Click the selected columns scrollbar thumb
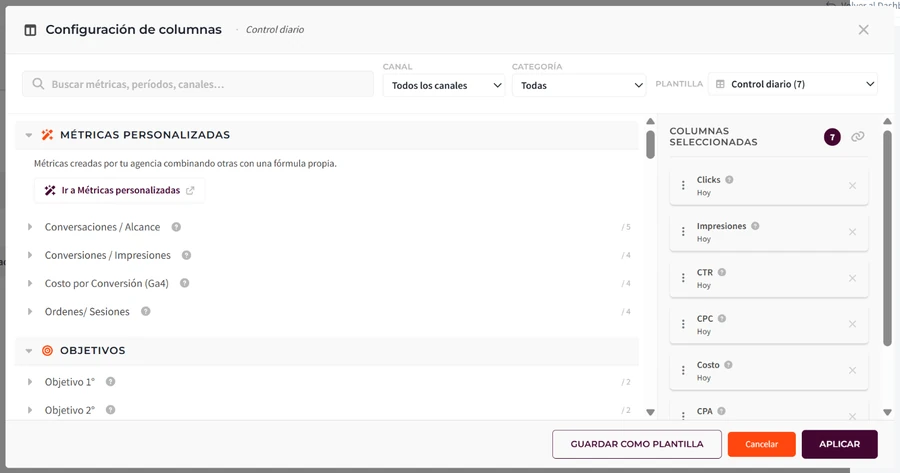The image size is (900, 473). click(887, 238)
